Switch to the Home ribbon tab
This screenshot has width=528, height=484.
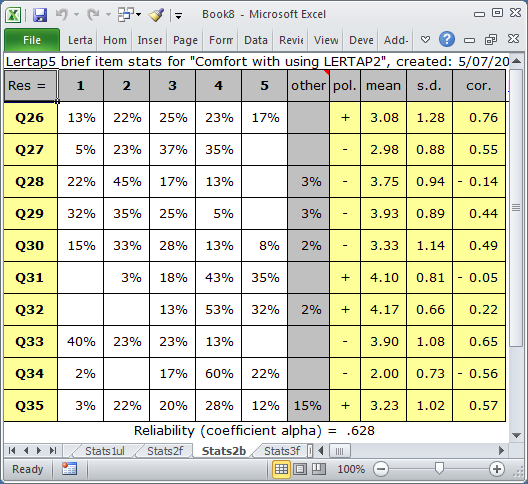114,40
